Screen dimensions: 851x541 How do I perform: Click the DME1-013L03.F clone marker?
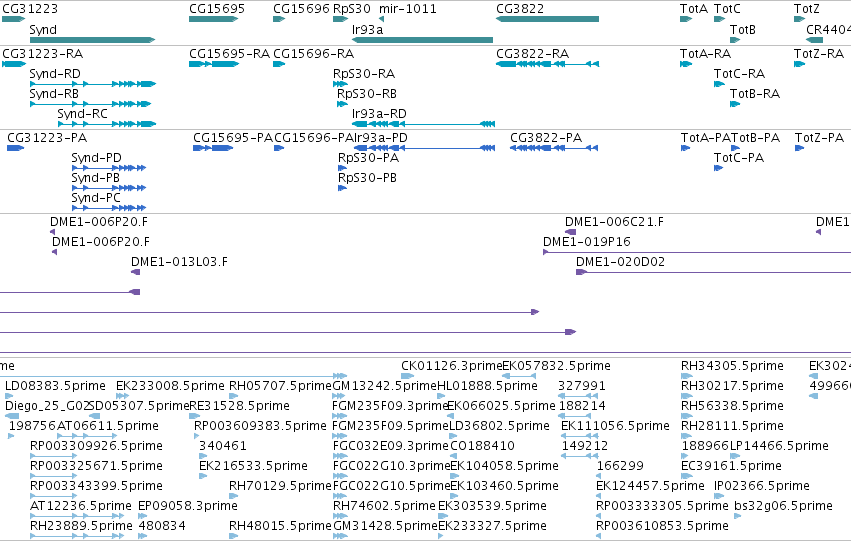(x=136, y=272)
